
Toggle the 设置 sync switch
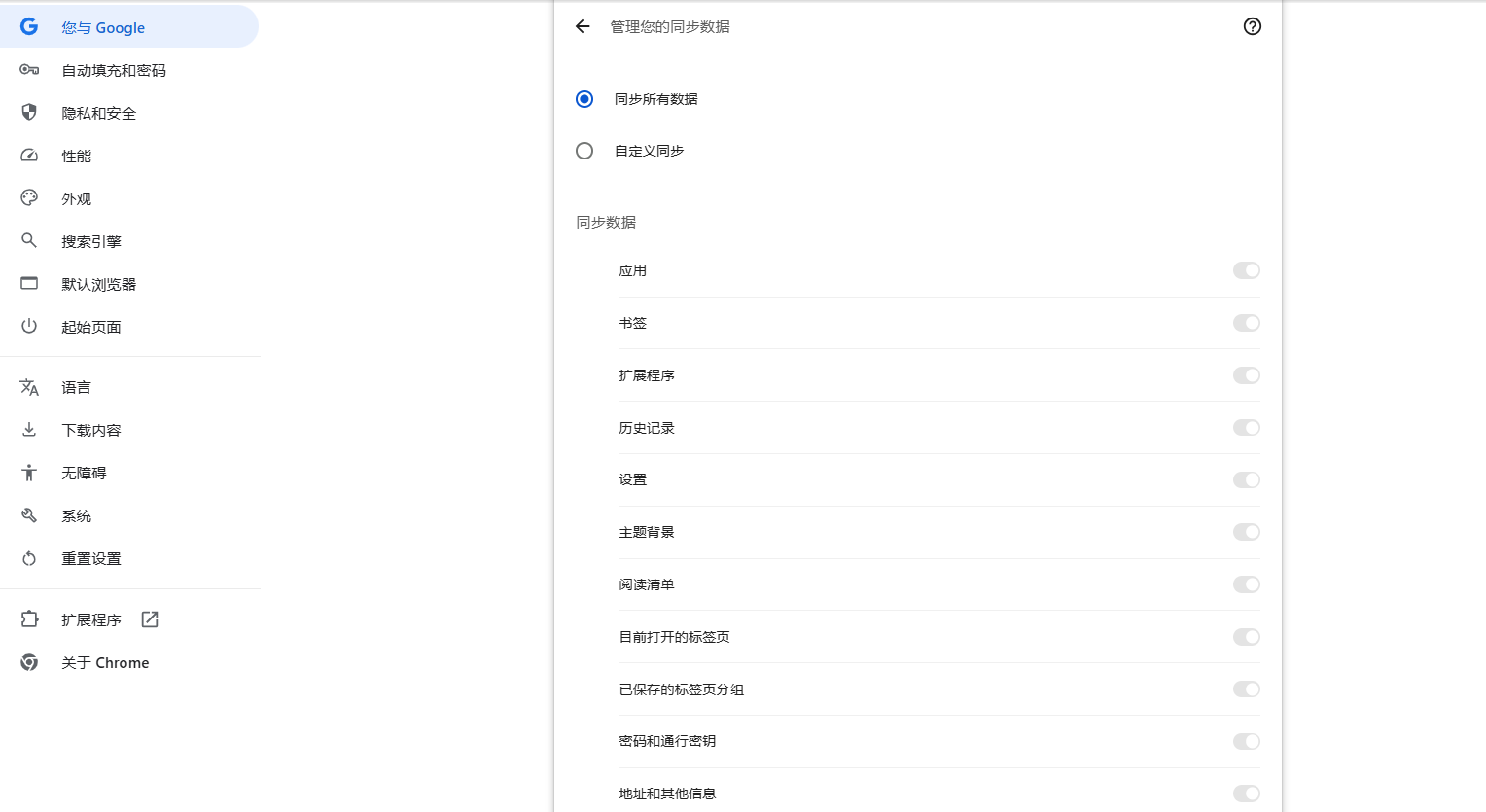coord(1247,479)
